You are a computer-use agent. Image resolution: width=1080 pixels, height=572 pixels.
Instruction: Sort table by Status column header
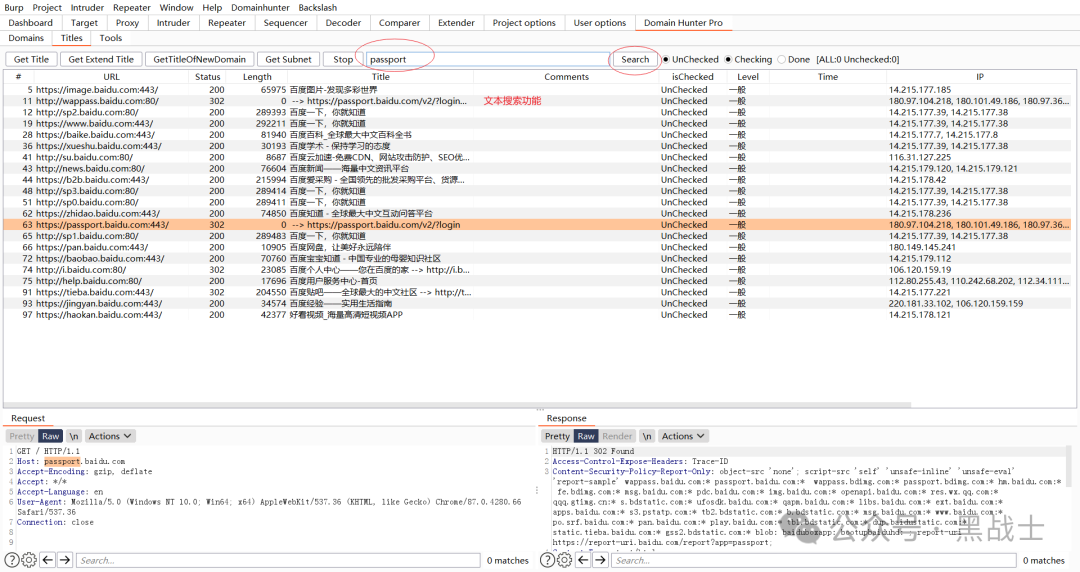pos(207,76)
